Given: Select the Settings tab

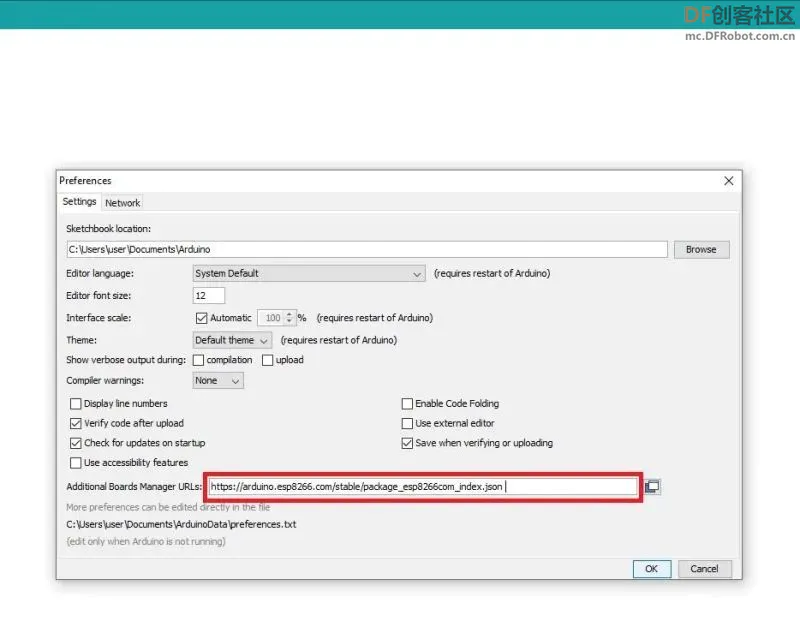Looking at the screenshot, I should point(79,202).
